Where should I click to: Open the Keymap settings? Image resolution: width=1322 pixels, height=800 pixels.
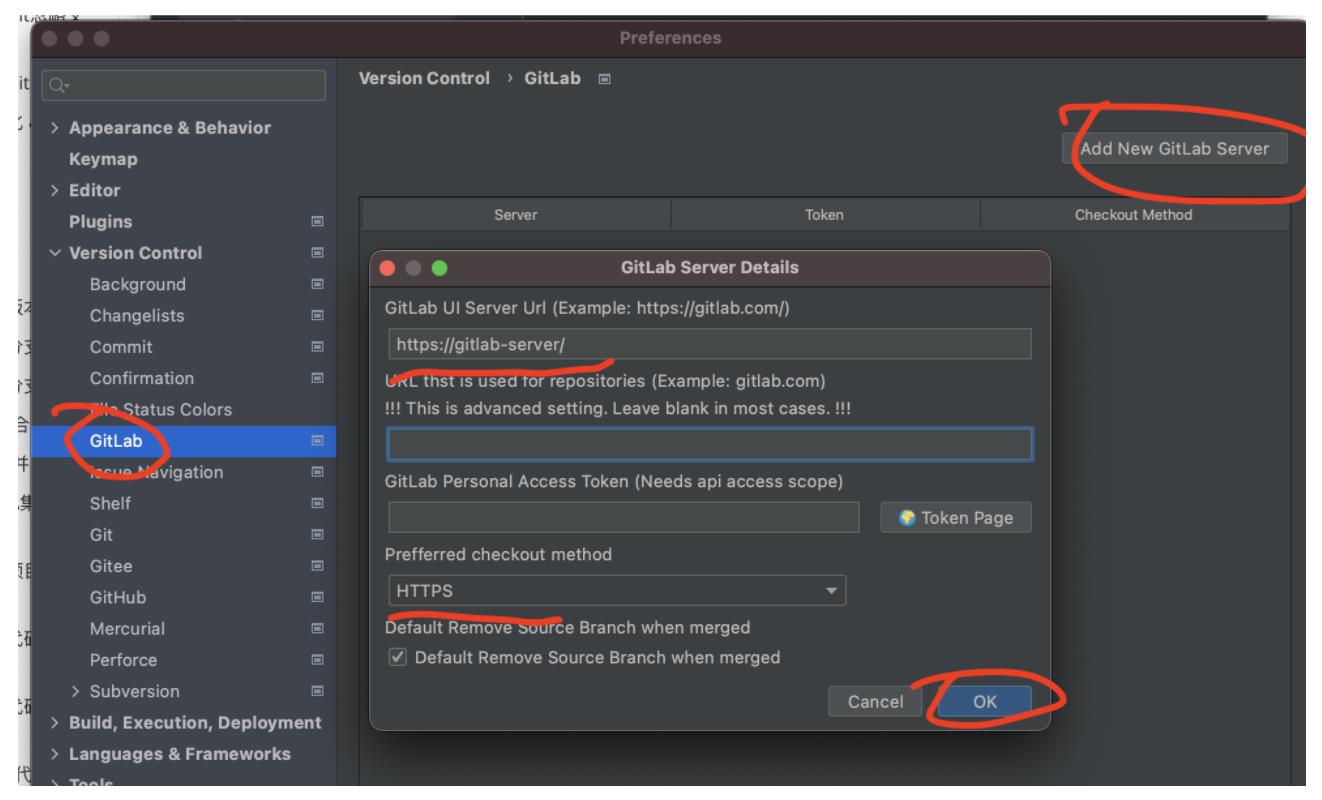[x=103, y=159]
